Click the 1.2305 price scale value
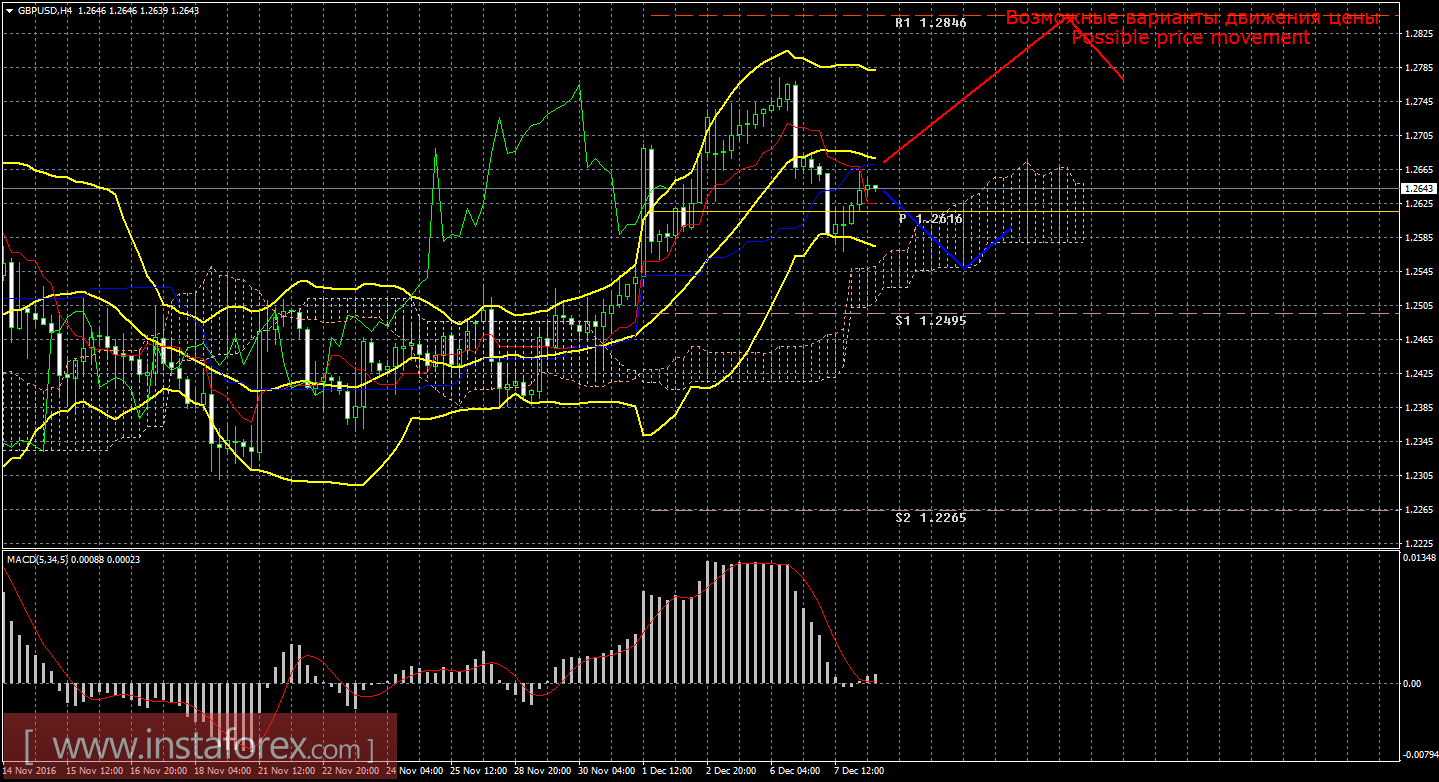The image size is (1439, 782). [1417, 476]
